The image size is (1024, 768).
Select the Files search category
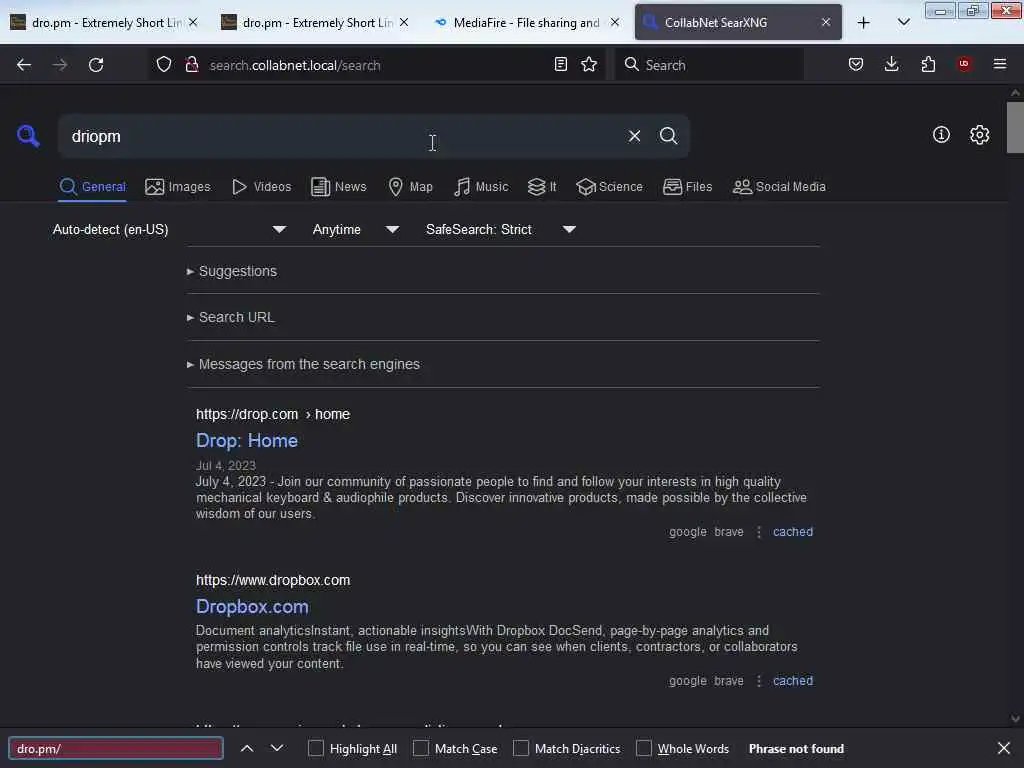(x=687, y=187)
